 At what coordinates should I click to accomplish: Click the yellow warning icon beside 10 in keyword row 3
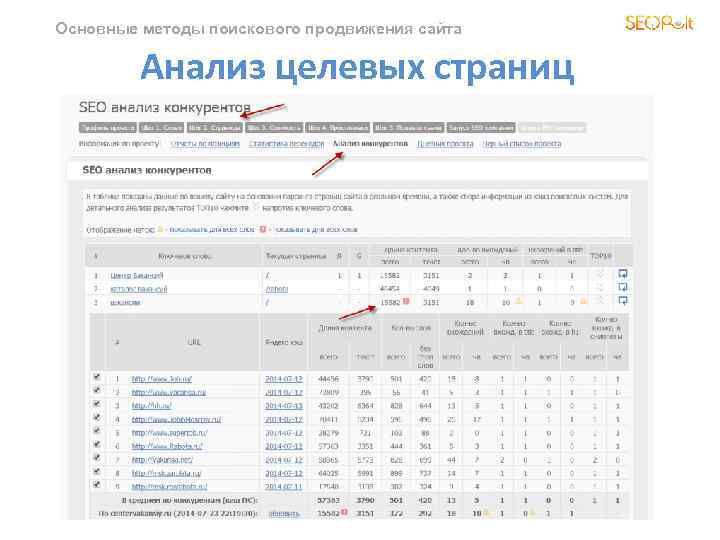pos(518,301)
